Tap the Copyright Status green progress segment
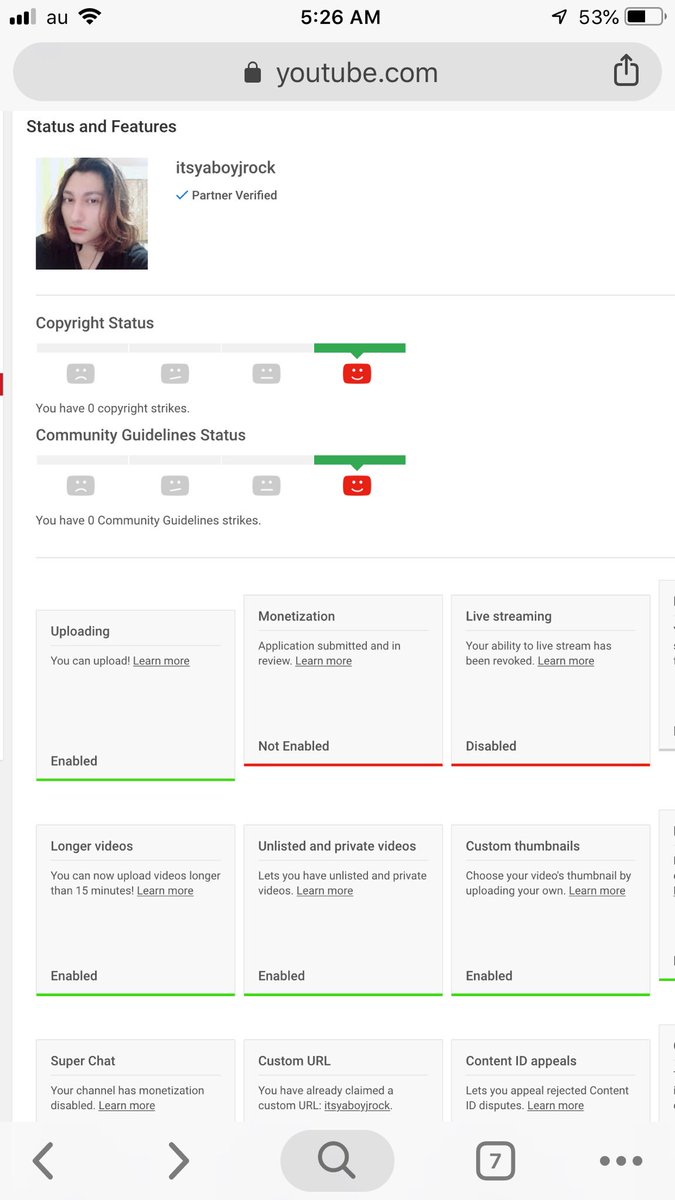This screenshot has height=1200, width=675. [360, 348]
